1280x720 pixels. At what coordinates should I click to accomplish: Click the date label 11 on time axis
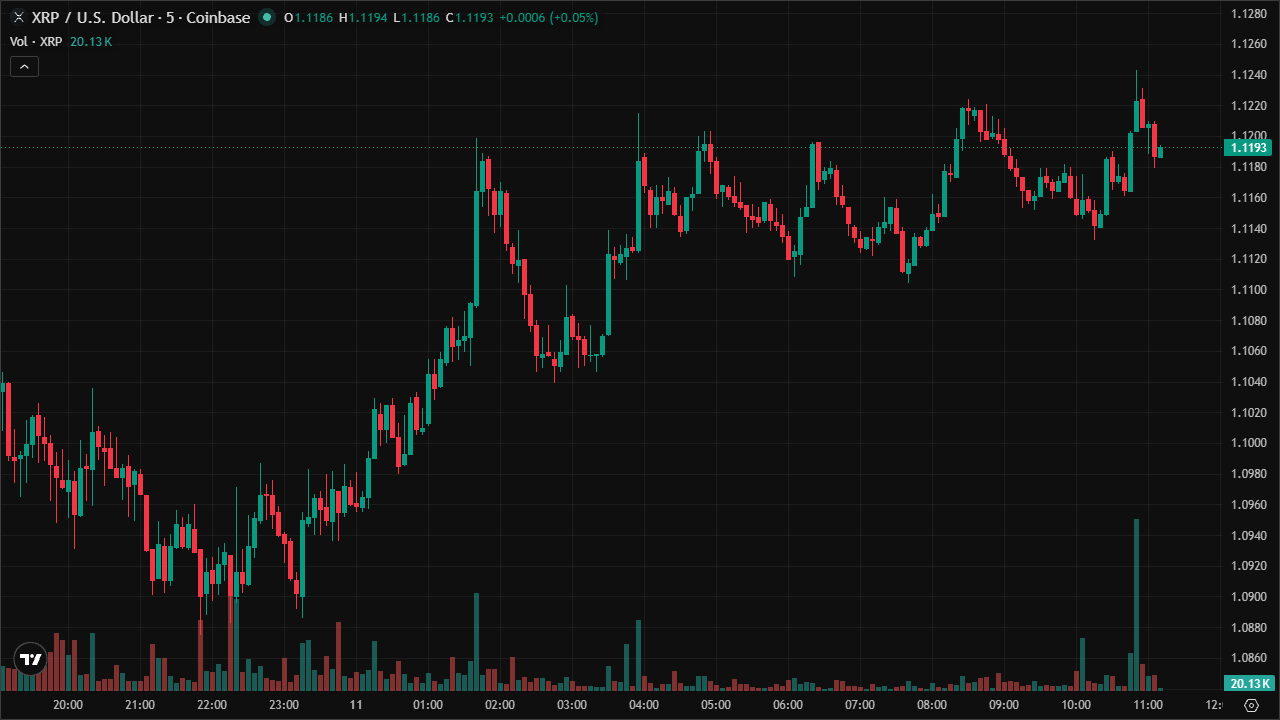point(356,705)
